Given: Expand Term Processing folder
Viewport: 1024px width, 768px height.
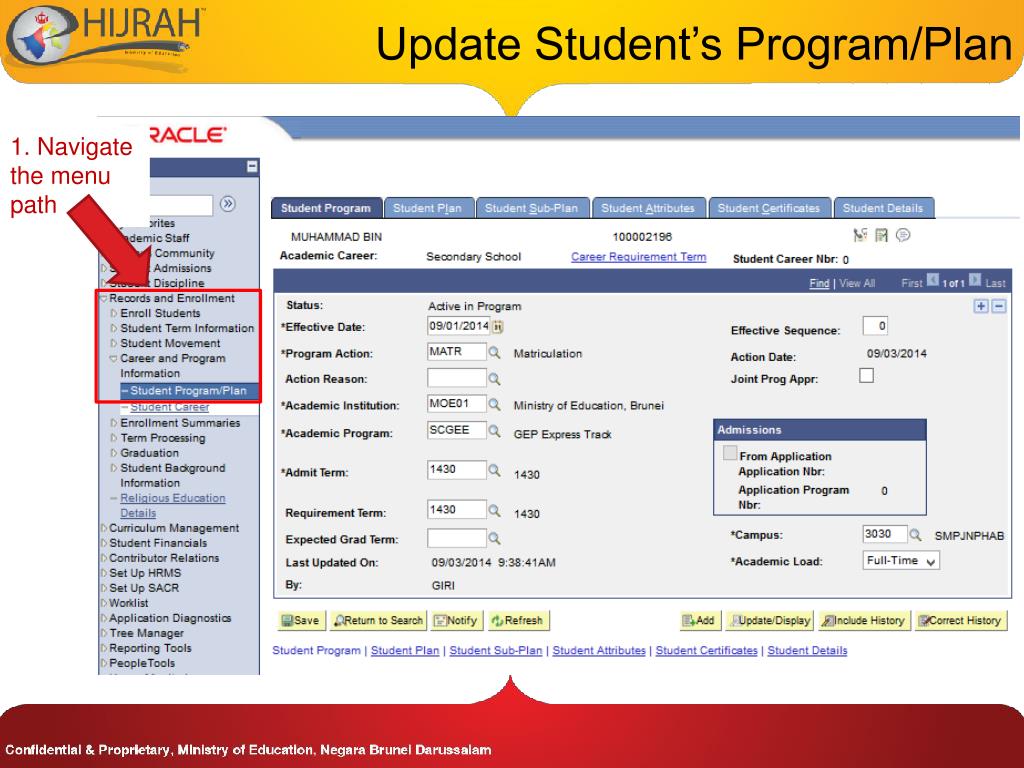Looking at the screenshot, I should (x=114, y=438).
